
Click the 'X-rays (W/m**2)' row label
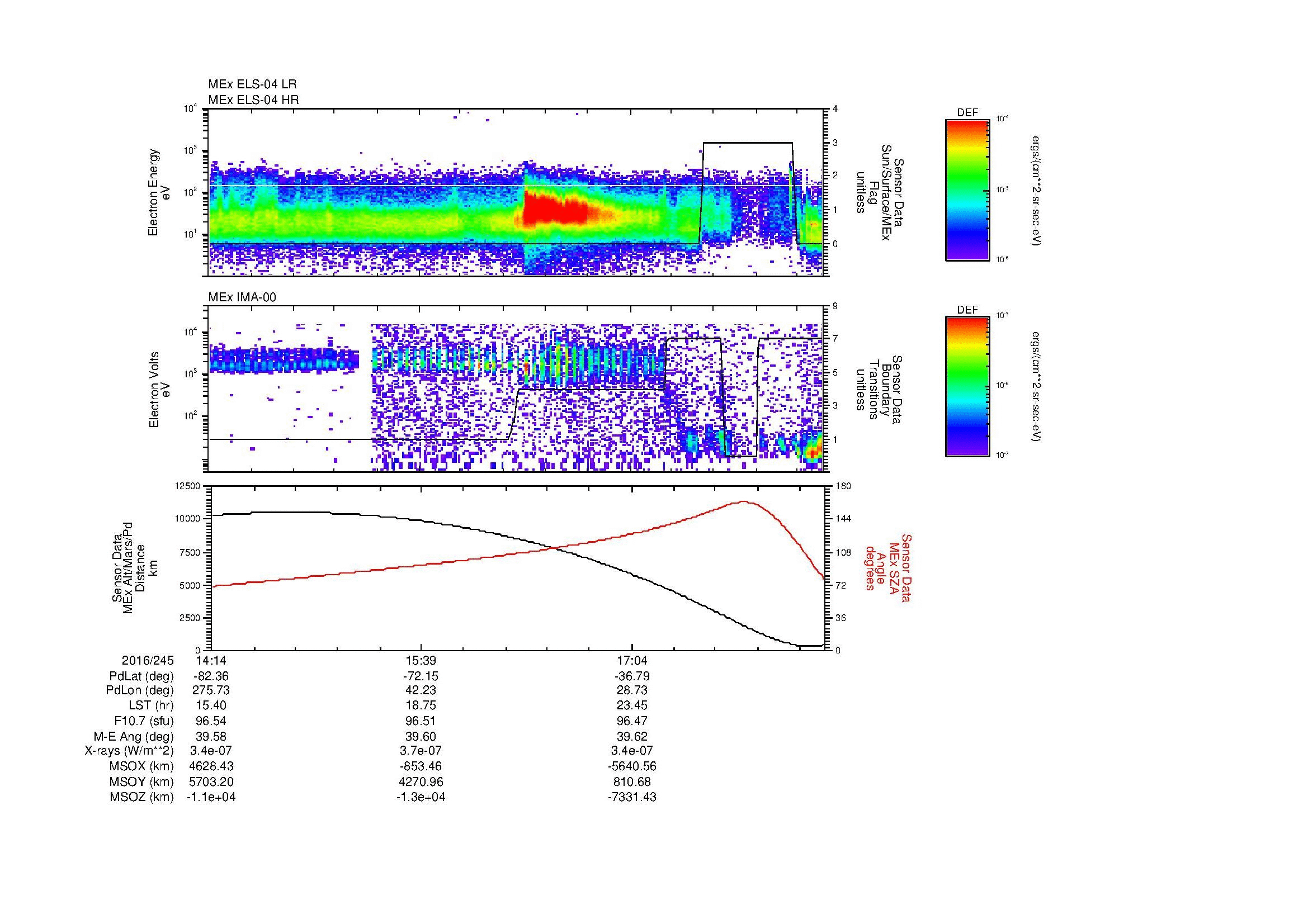(129, 751)
